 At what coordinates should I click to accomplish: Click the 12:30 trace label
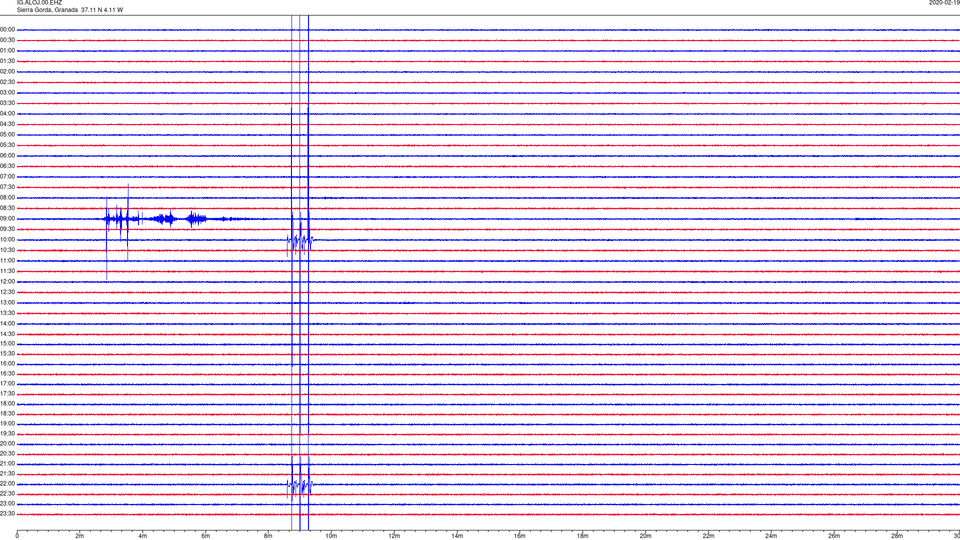point(7,292)
